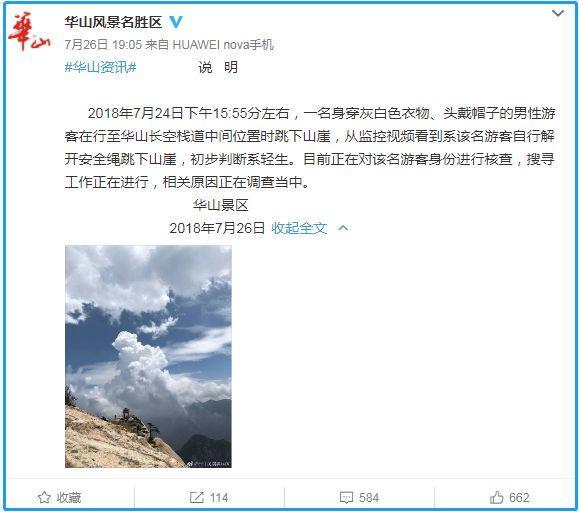This screenshot has height=512, width=579.
Task: Click the star favorite icon
Action: (x=44, y=497)
